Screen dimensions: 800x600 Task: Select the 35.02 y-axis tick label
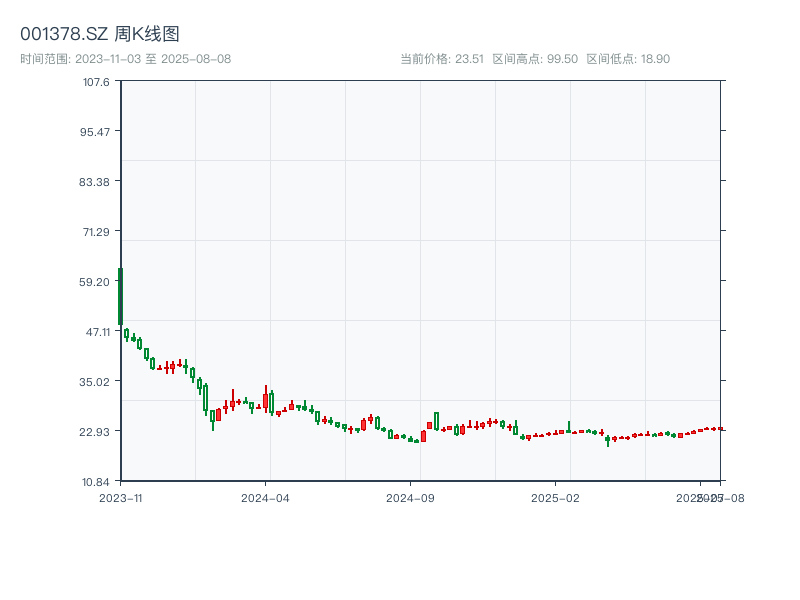[97, 381]
